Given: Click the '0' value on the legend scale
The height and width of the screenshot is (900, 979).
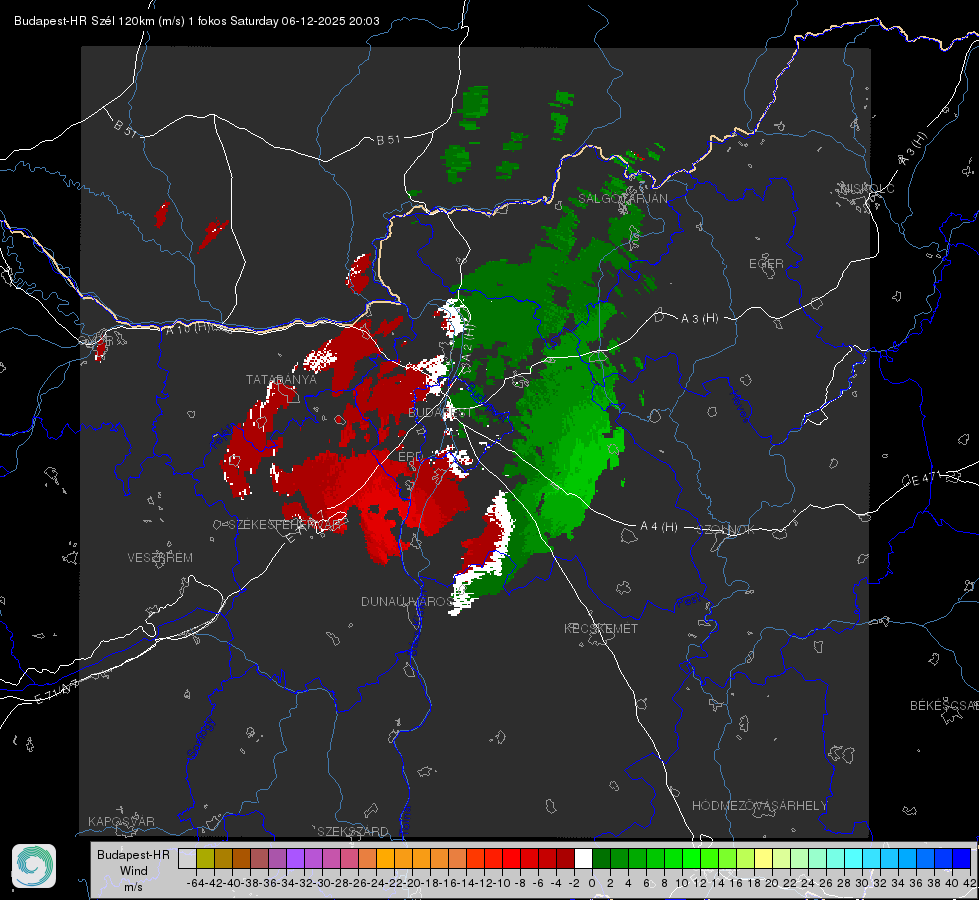Looking at the screenshot, I should (x=592, y=883).
